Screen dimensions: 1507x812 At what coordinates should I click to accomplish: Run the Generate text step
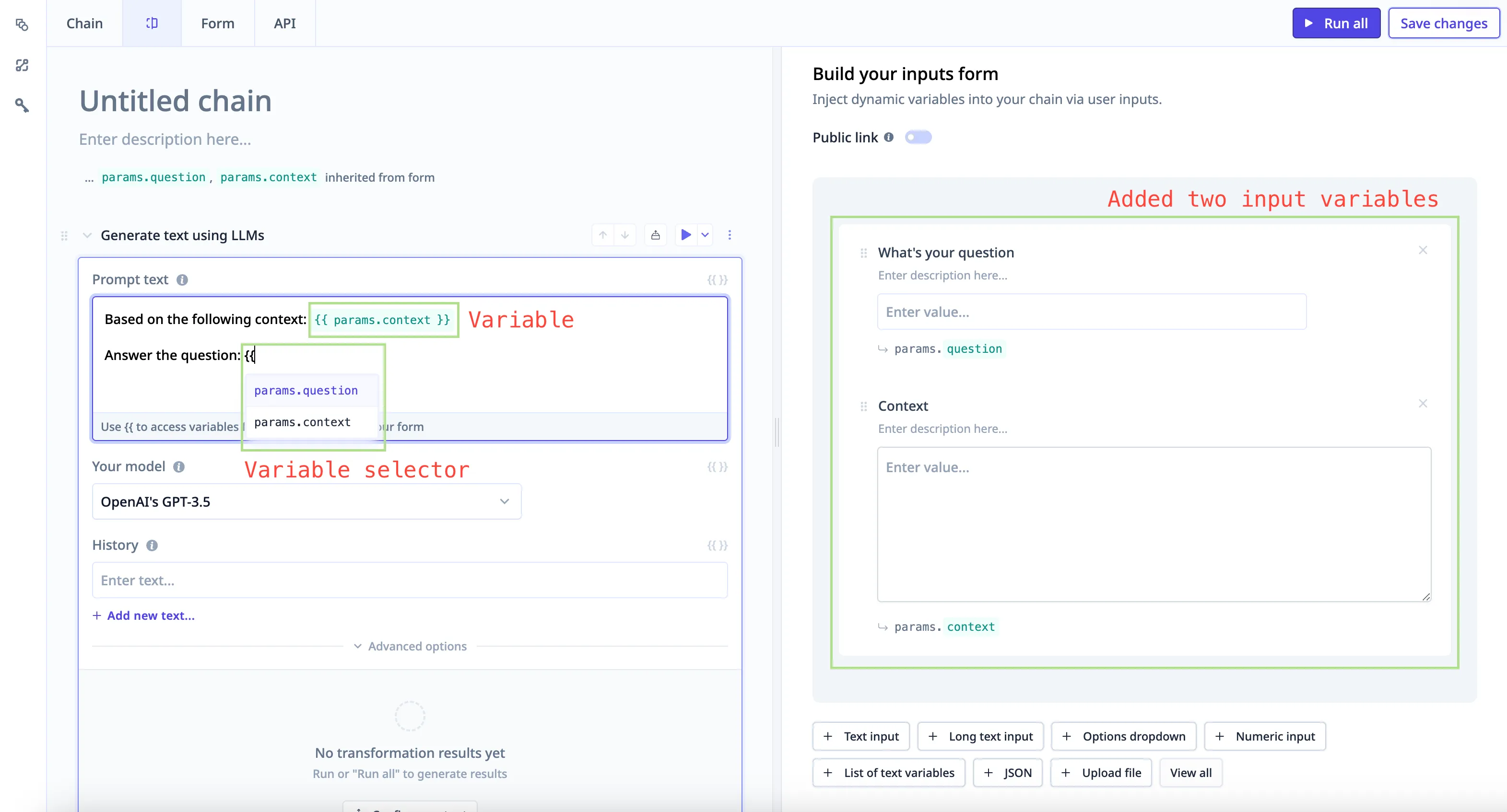pyautogui.click(x=686, y=235)
